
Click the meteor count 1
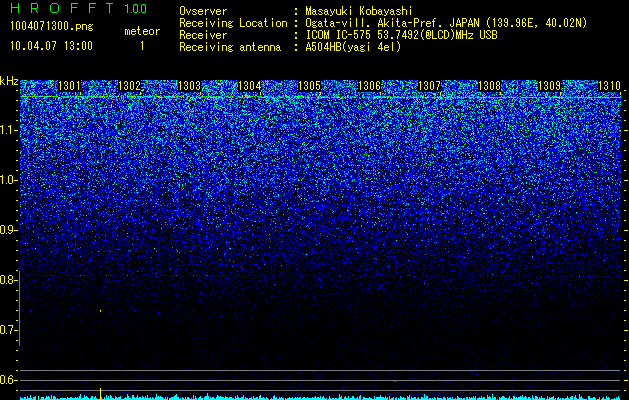tap(142, 46)
